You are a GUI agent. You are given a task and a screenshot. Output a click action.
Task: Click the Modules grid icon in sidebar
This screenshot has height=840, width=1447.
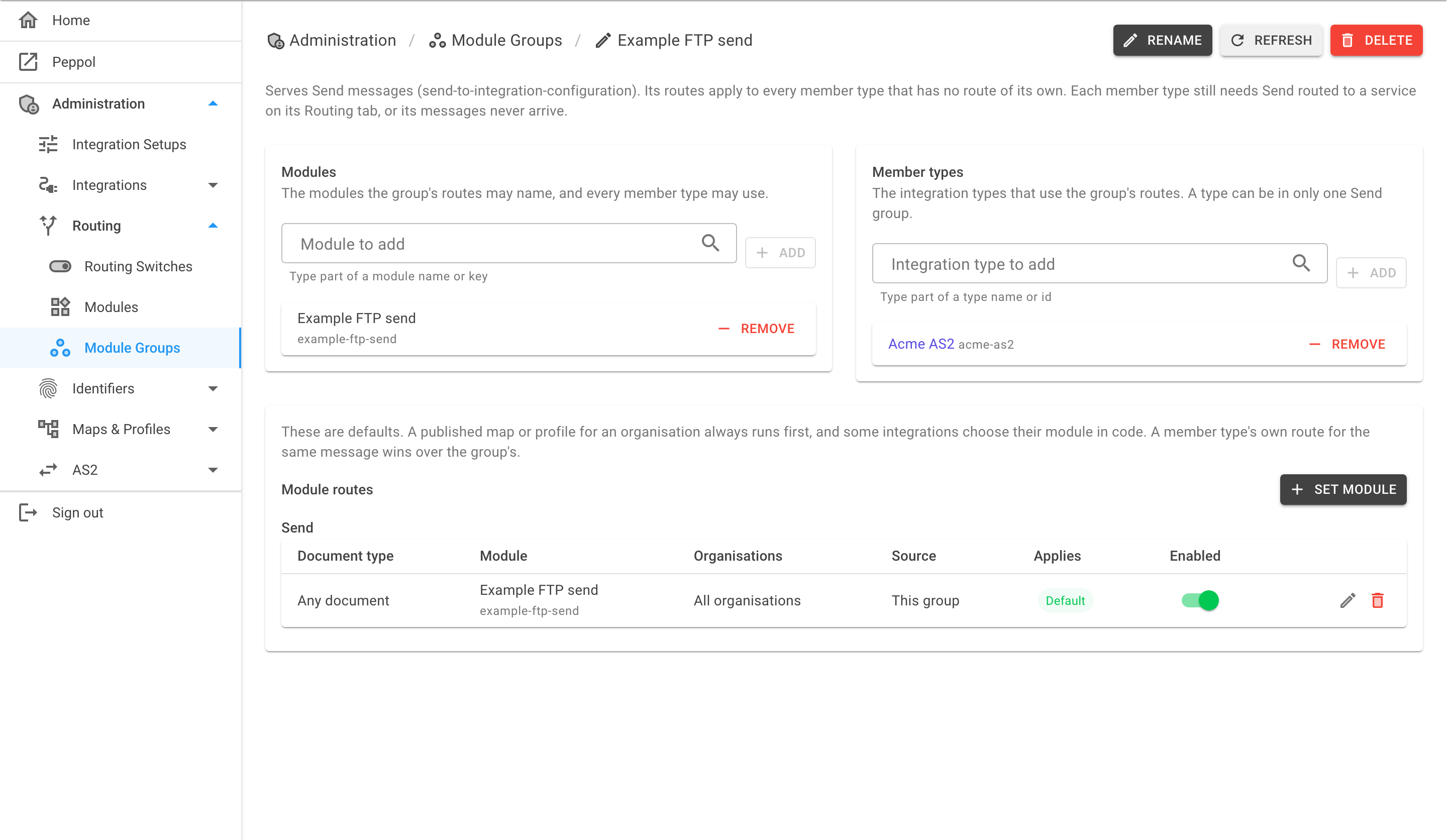60,306
